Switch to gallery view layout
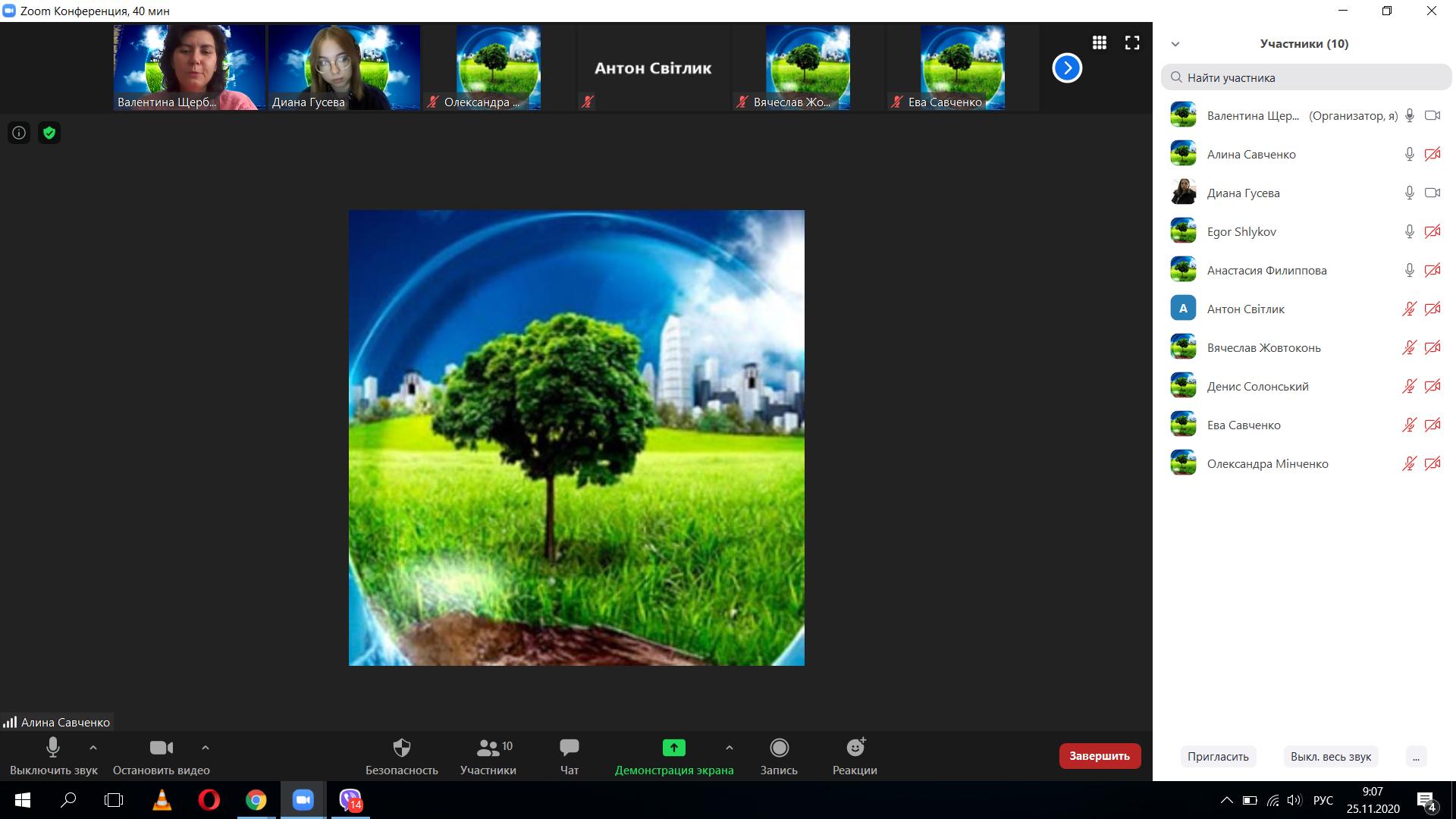Screen dimensions: 1456x819 (1100, 43)
